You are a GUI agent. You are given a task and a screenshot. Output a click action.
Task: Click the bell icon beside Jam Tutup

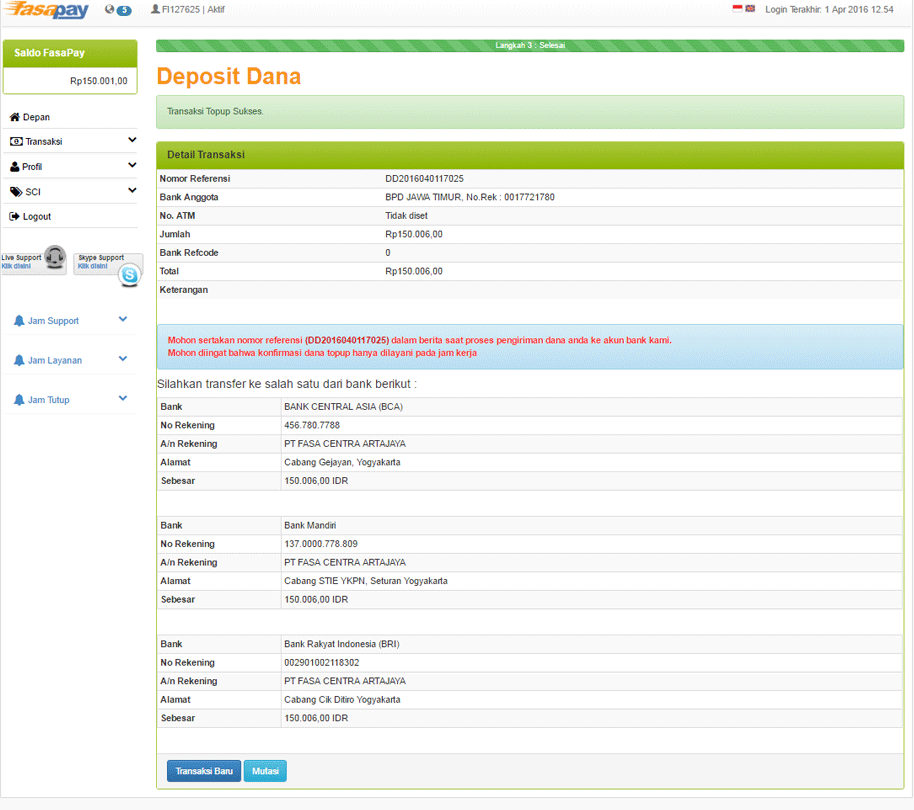19,400
